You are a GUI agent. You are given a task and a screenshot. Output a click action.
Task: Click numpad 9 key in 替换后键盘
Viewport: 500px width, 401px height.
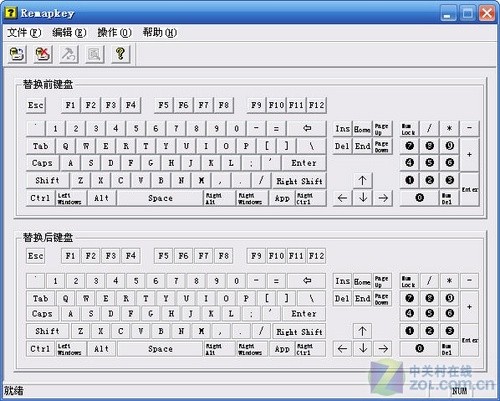449,298
